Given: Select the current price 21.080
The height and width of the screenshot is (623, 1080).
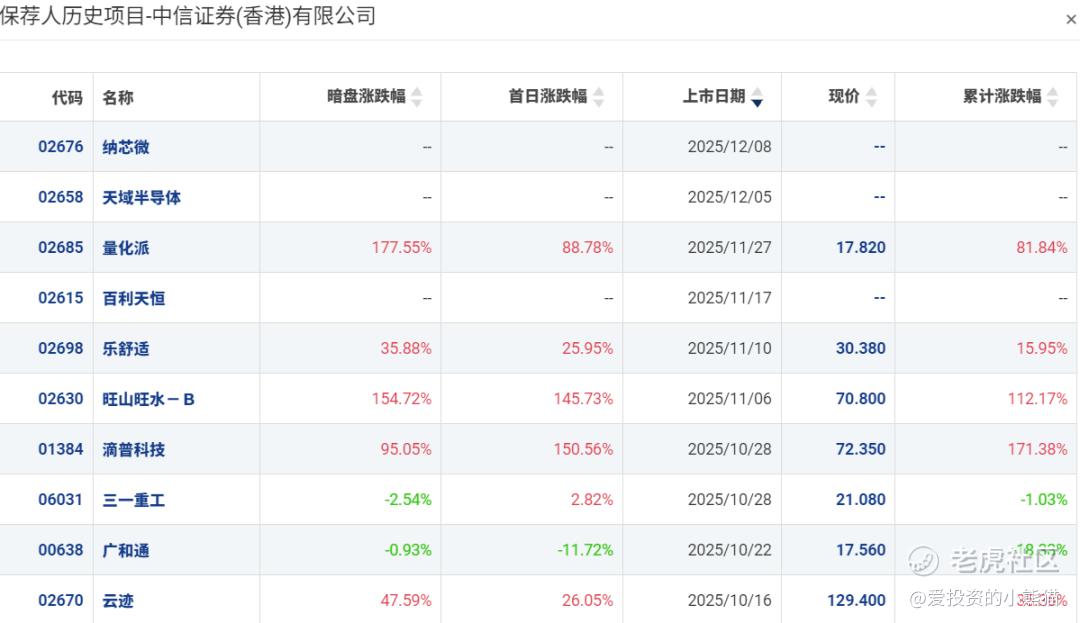Looking at the screenshot, I should 861,499.
